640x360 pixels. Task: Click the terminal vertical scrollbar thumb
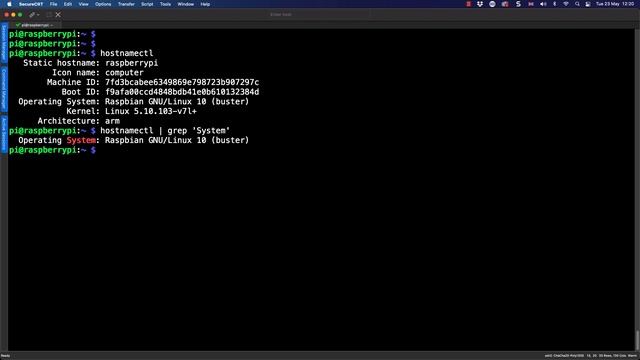click(x=637, y=340)
